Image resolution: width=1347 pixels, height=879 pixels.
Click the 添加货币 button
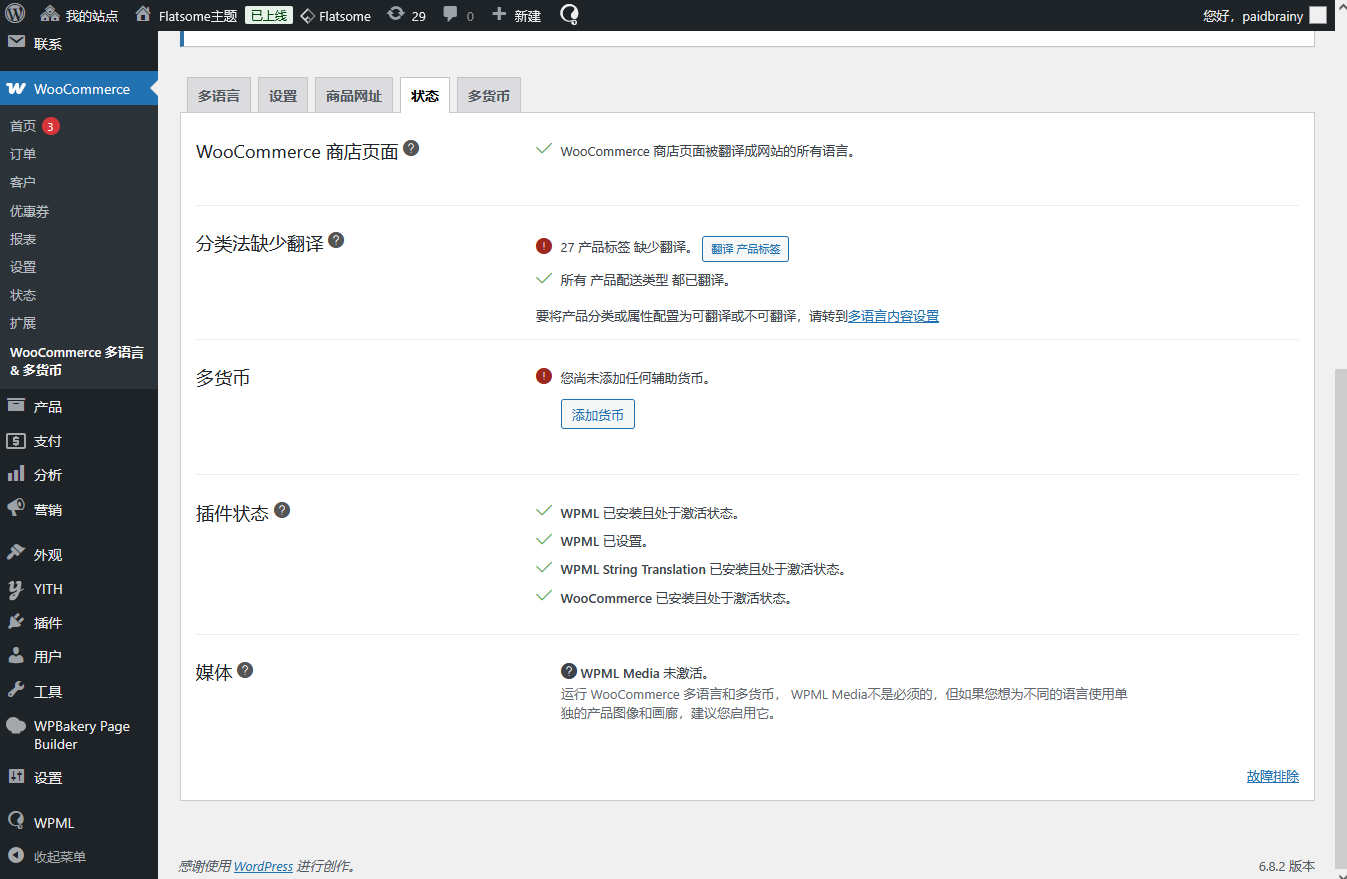point(598,415)
